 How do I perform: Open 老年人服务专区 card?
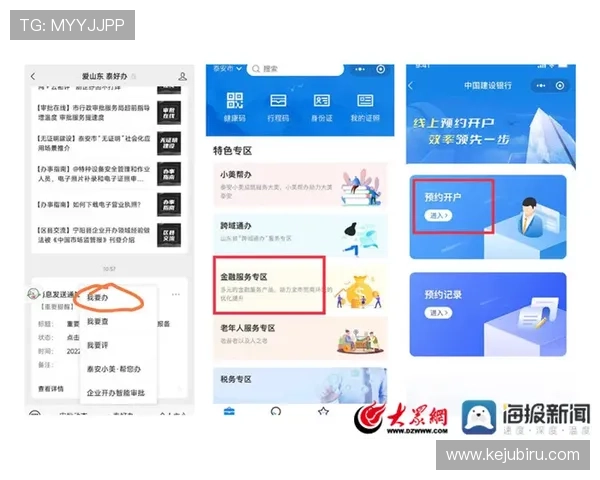[300, 338]
